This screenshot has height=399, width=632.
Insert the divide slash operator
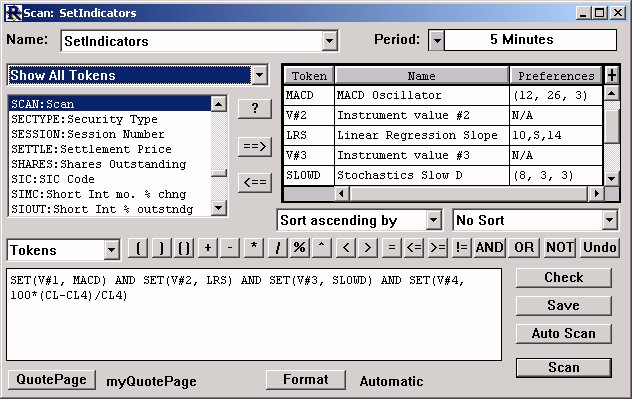tap(277, 248)
